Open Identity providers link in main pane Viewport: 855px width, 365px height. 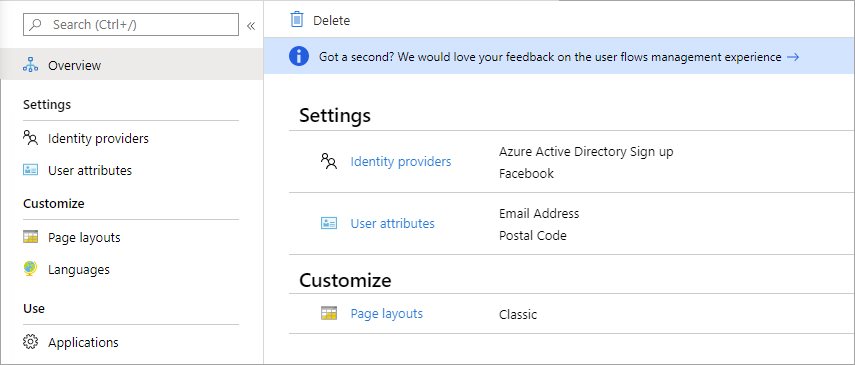coord(401,161)
